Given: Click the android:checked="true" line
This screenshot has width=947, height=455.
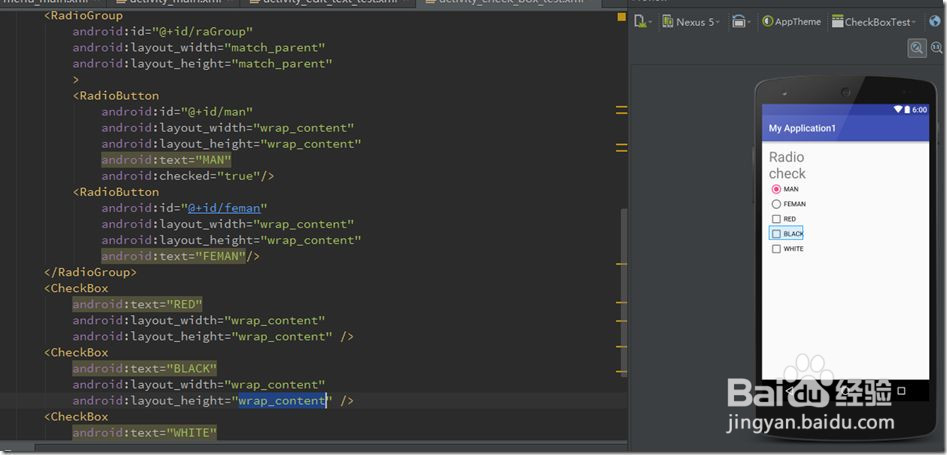Looking at the screenshot, I should [x=188, y=176].
